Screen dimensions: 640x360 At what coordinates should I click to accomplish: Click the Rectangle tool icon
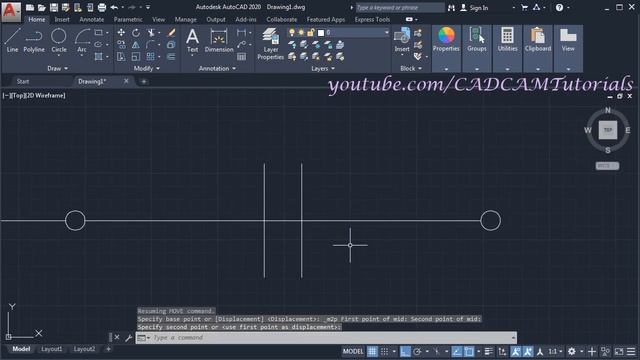point(99,33)
